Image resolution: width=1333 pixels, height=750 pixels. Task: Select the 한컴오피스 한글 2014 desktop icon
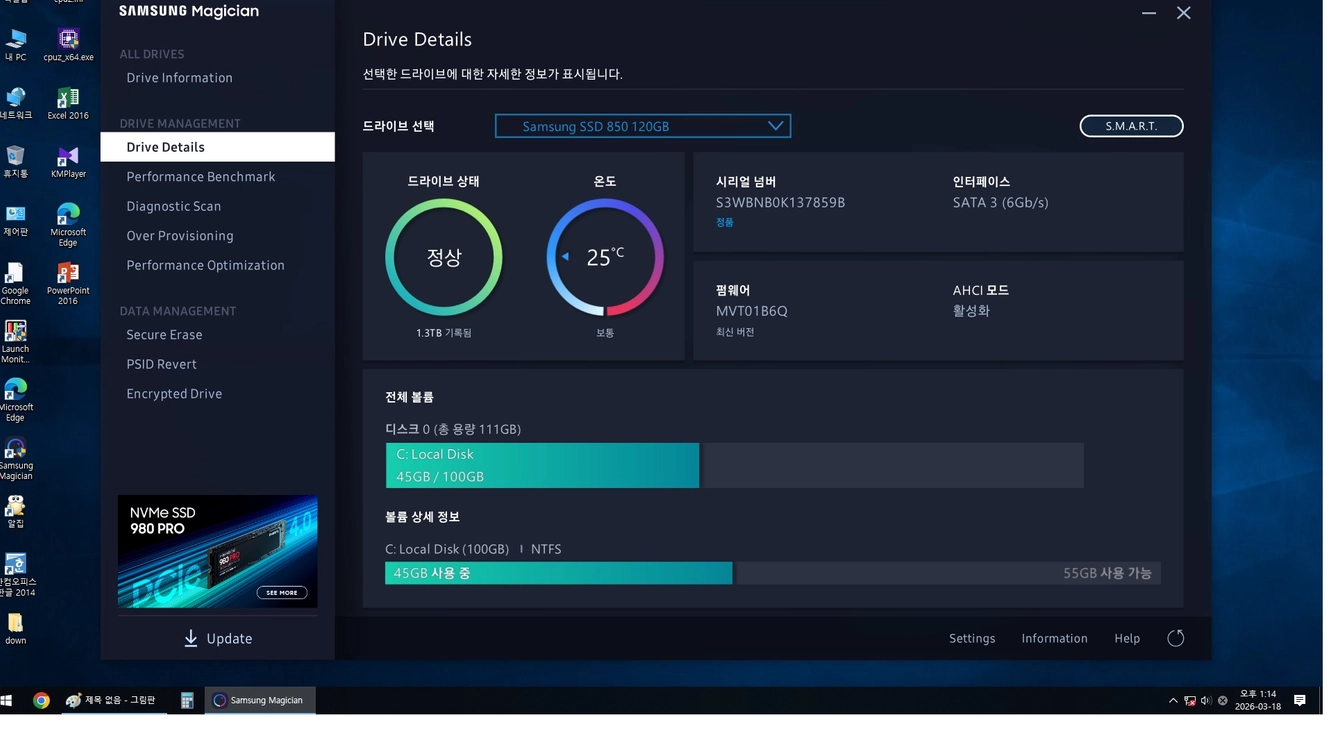(16, 575)
